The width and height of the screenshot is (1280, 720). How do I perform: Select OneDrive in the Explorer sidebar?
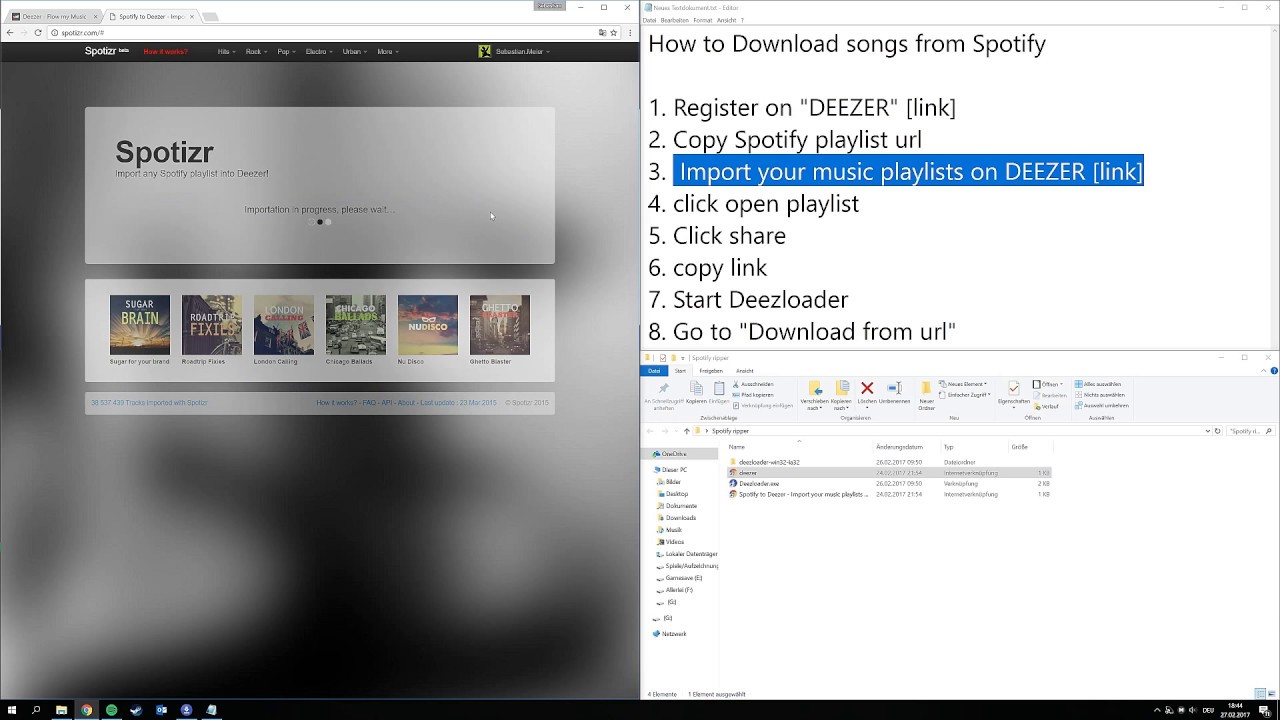tap(673, 454)
